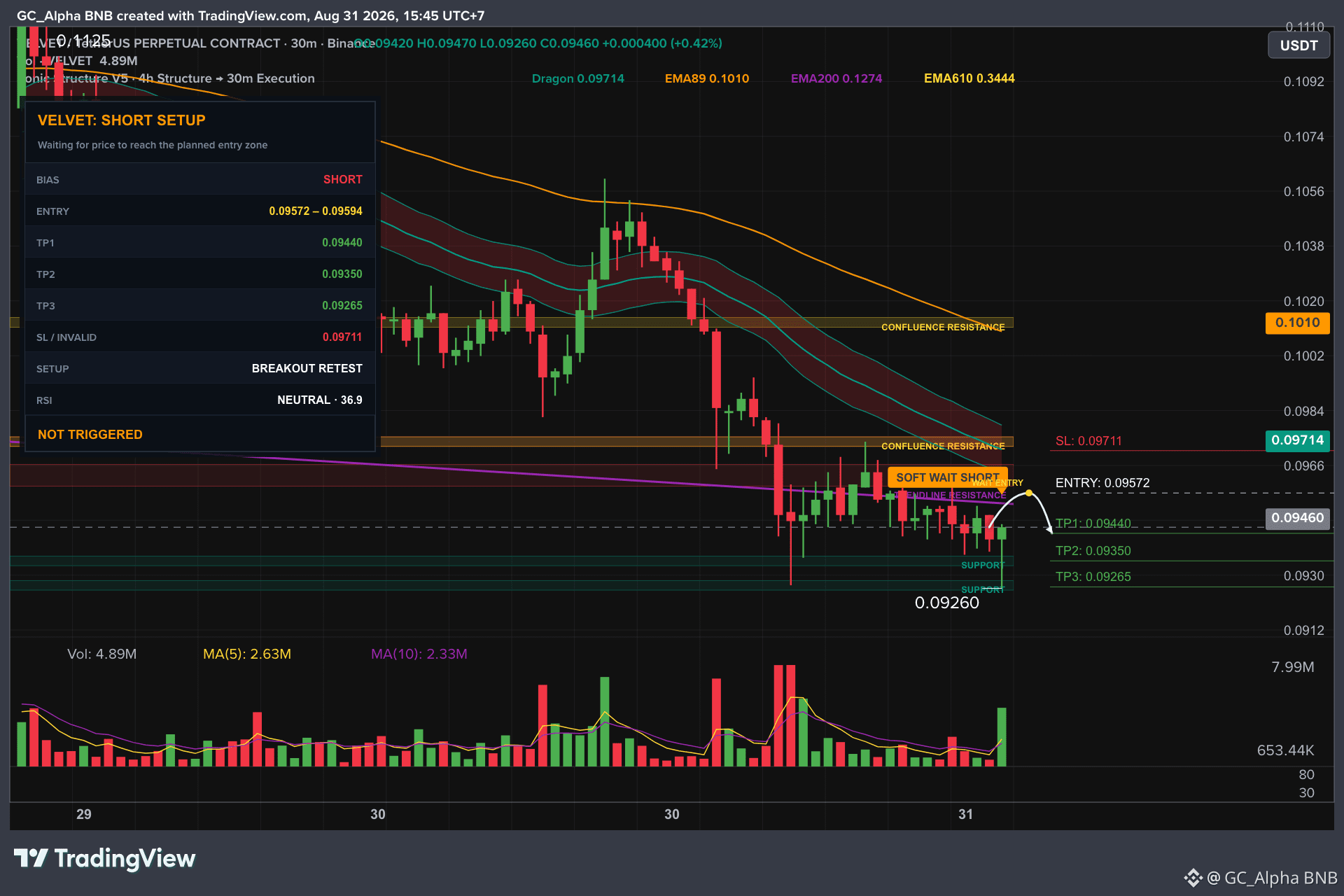Click lower CONFLUENCE RESISTANCE label near 0.09714

click(942, 446)
